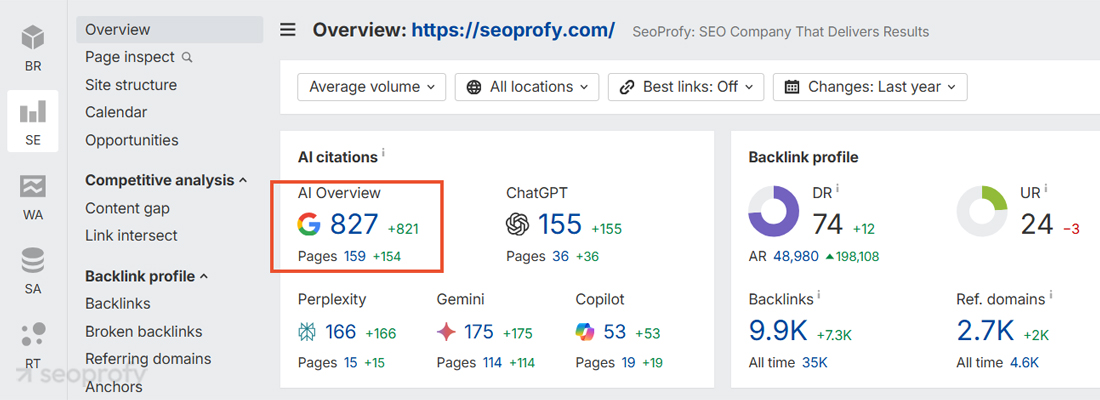Open the Average volume dropdown
Viewport: 1100px width, 400px height.
(x=372, y=87)
